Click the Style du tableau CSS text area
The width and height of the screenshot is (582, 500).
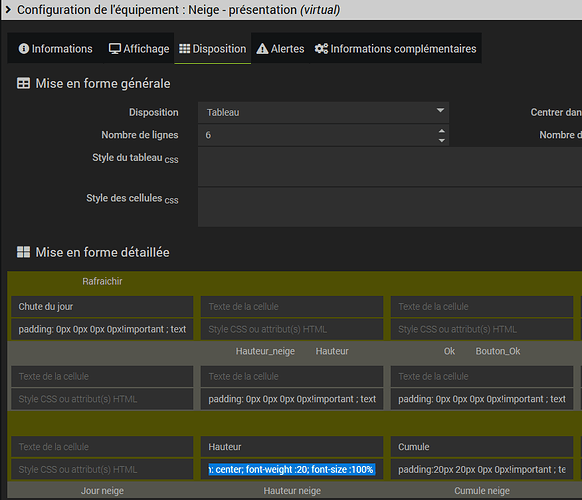tap(390, 167)
